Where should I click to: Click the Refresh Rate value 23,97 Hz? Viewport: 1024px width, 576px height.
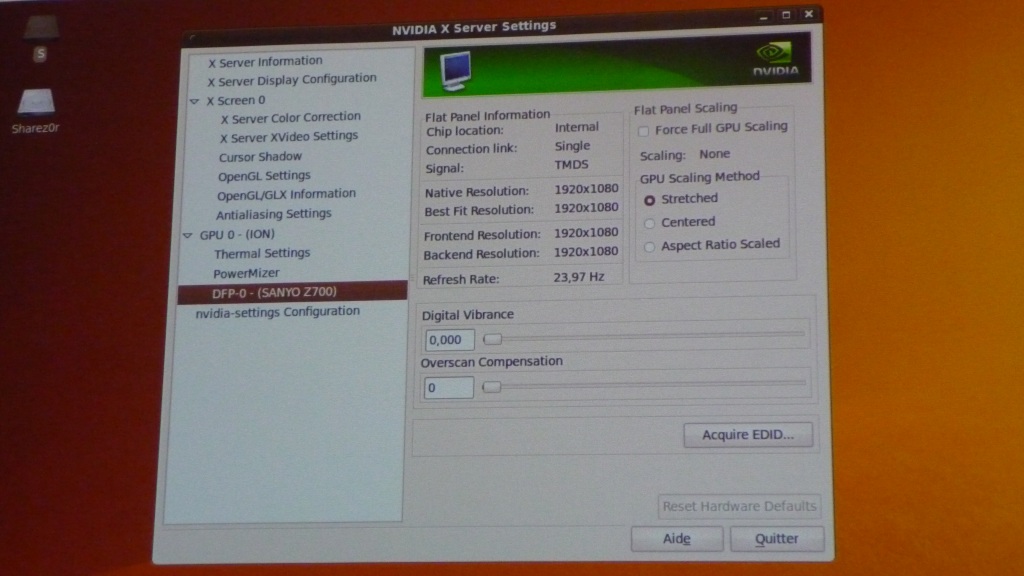coord(579,278)
